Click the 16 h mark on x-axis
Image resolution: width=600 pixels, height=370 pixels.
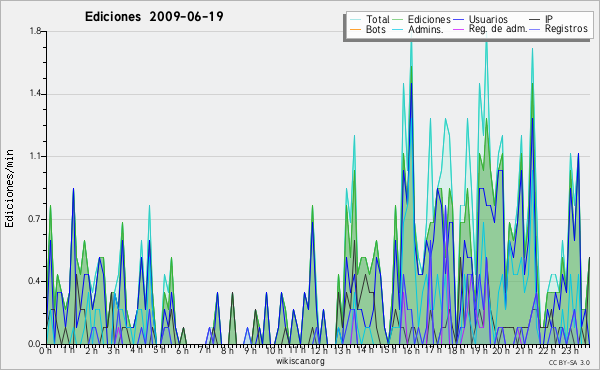pos(410,350)
